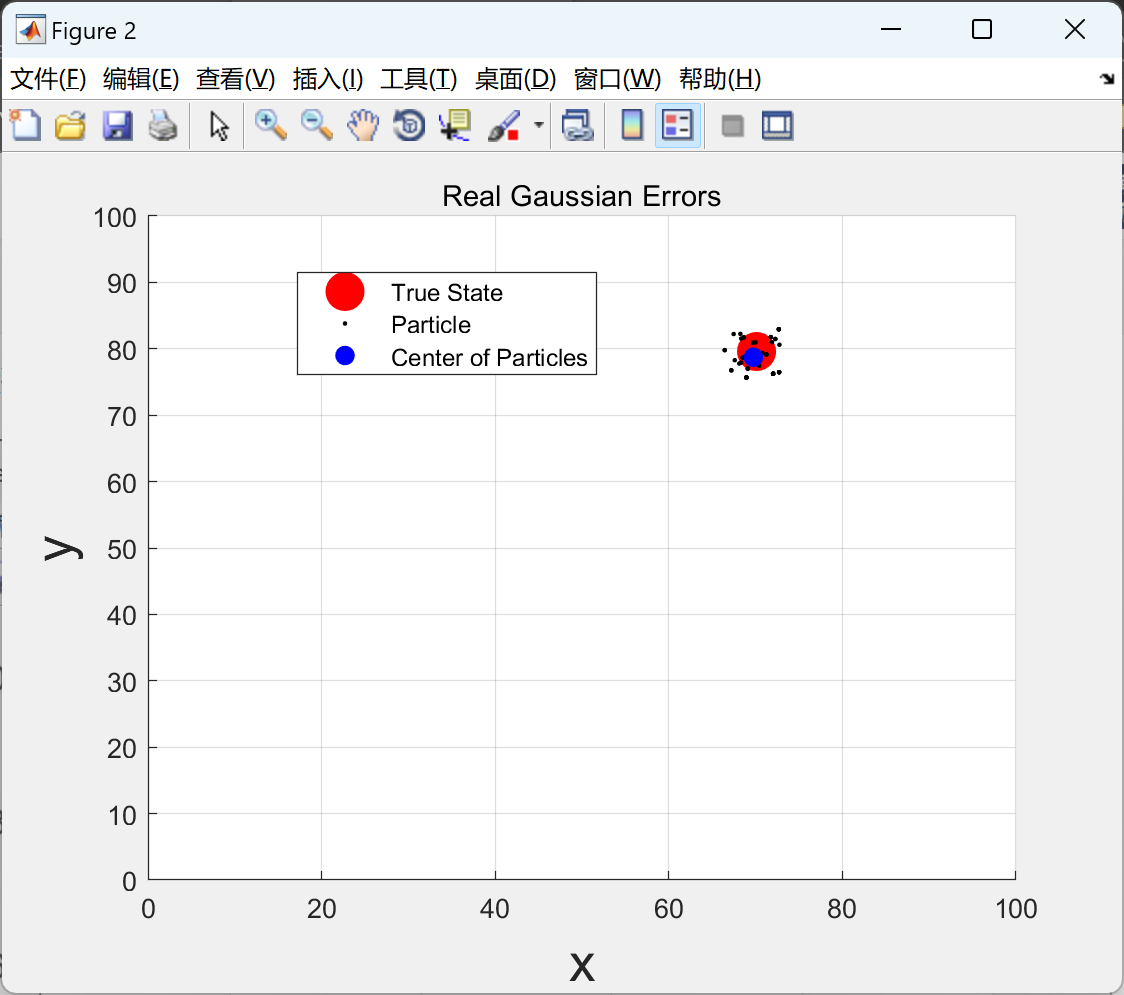Screen dimensions: 1124x995
Task: Select the Brush data tool
Action: click(x=504, y=125)
